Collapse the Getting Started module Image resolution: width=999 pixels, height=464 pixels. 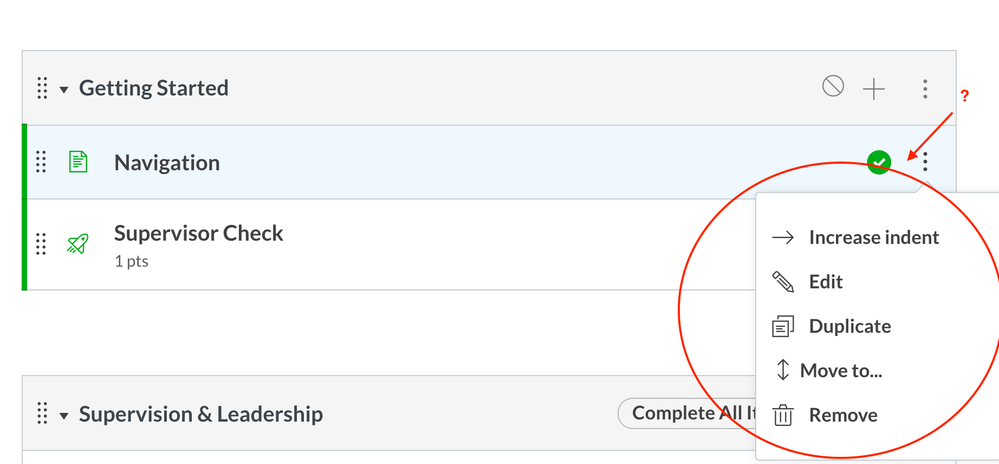64,89
